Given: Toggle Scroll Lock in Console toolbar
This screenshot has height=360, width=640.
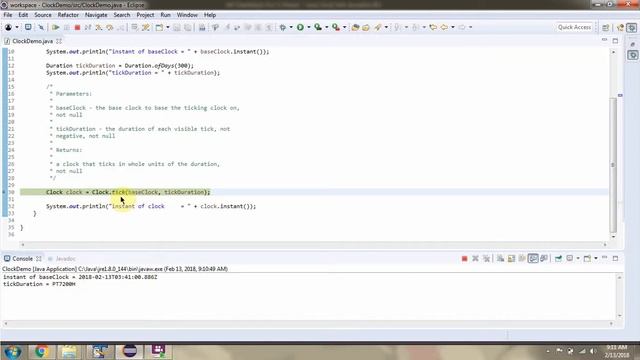Looking at the screenshot, I should click(511, 258).
